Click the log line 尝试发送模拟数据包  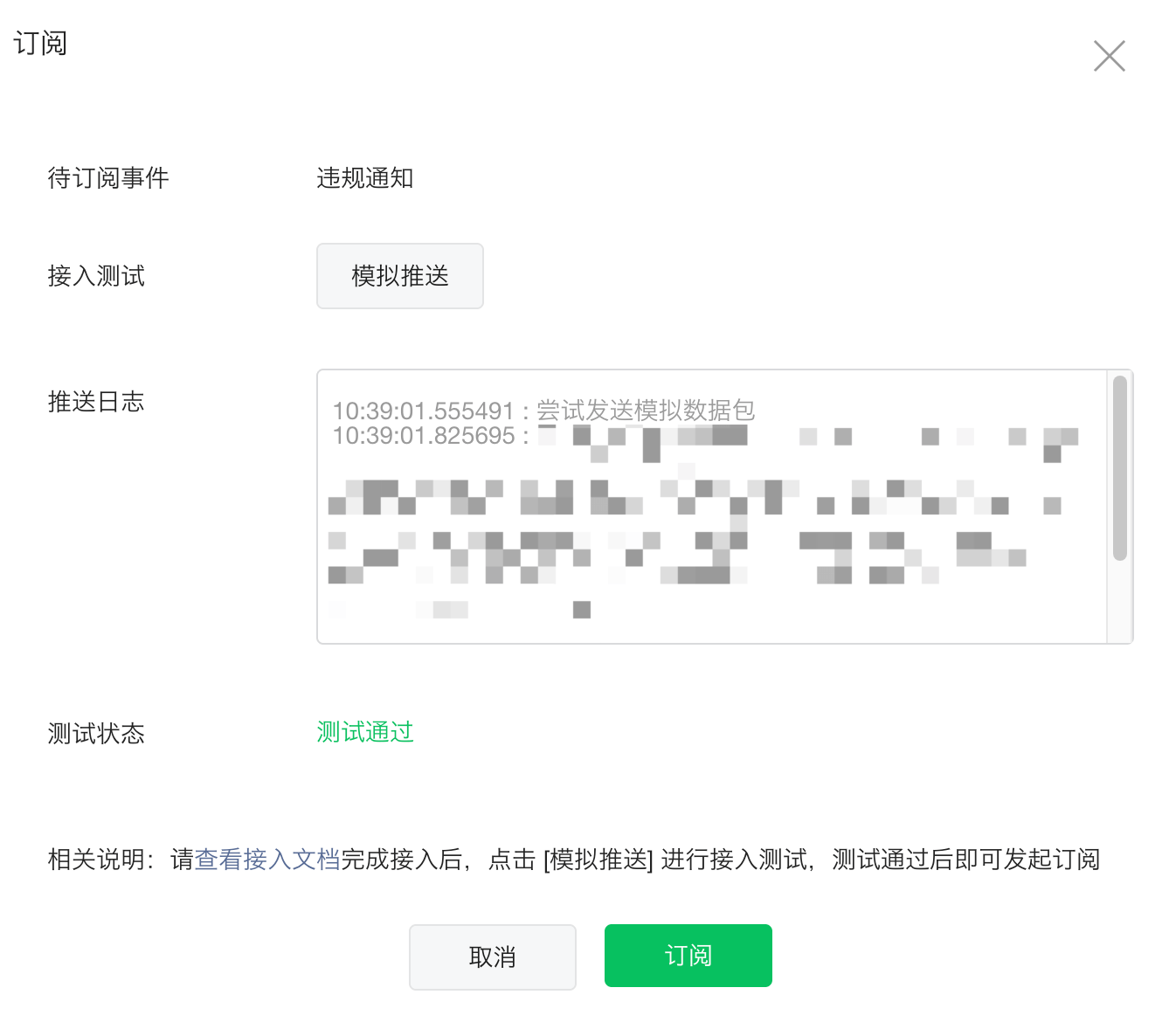(645, 410)
